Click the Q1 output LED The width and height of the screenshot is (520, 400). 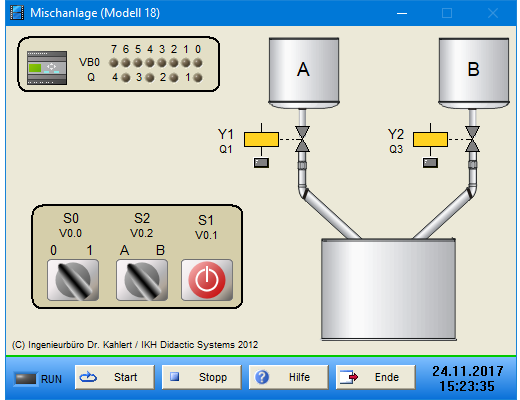coord(198,78)
